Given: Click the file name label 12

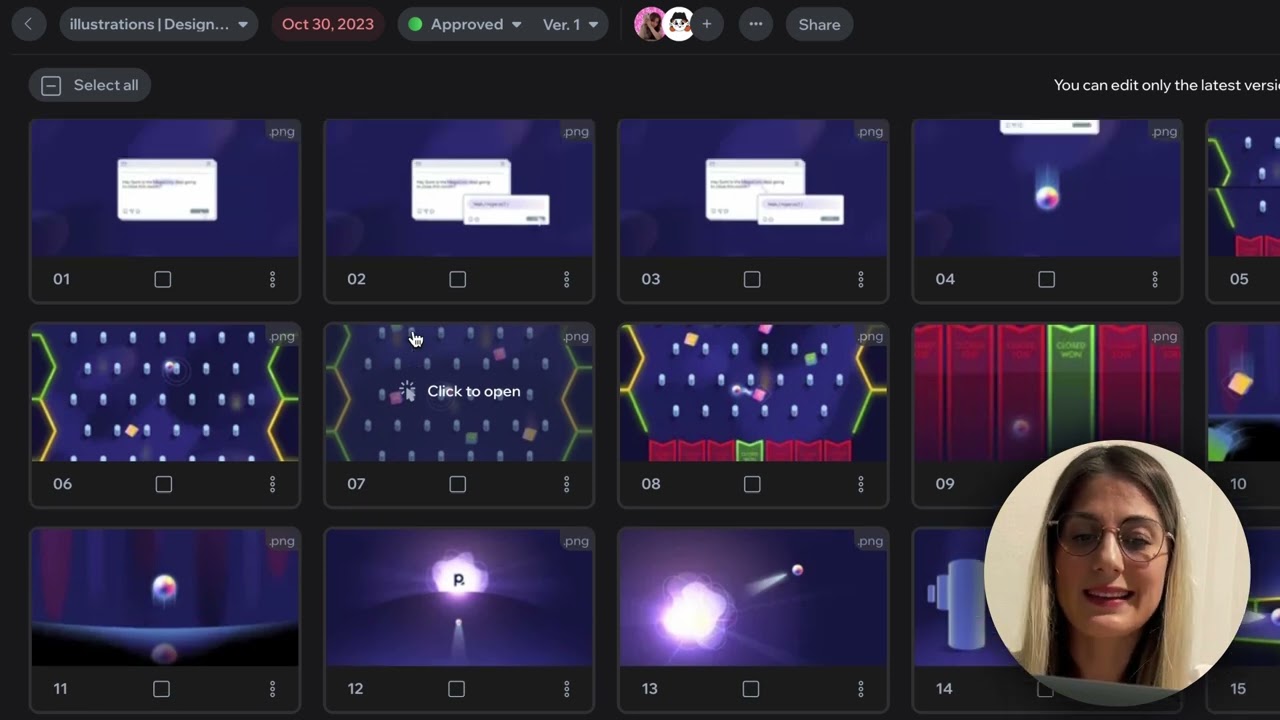Looking at the screenshot, I should pos(356,689).
